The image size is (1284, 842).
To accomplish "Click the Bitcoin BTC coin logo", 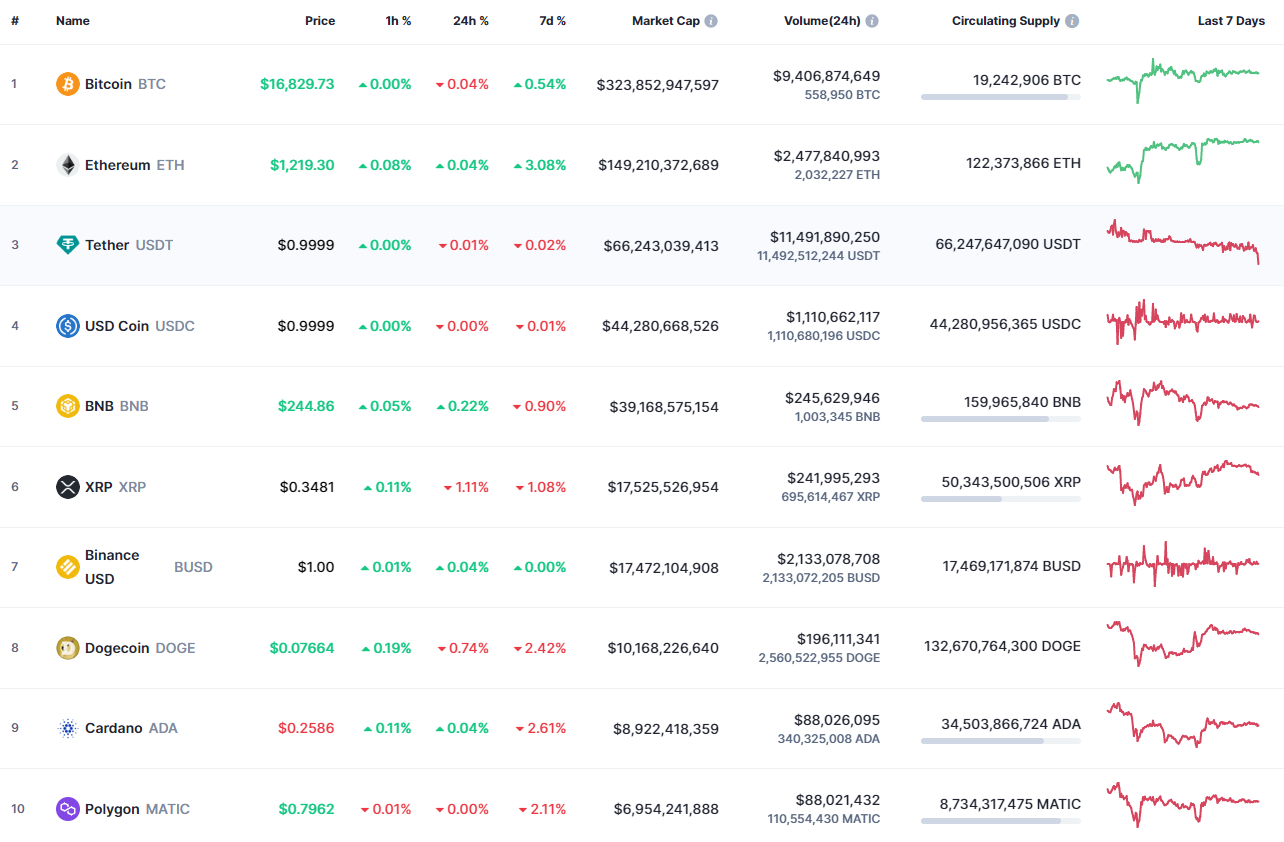I will pos(67,84).
